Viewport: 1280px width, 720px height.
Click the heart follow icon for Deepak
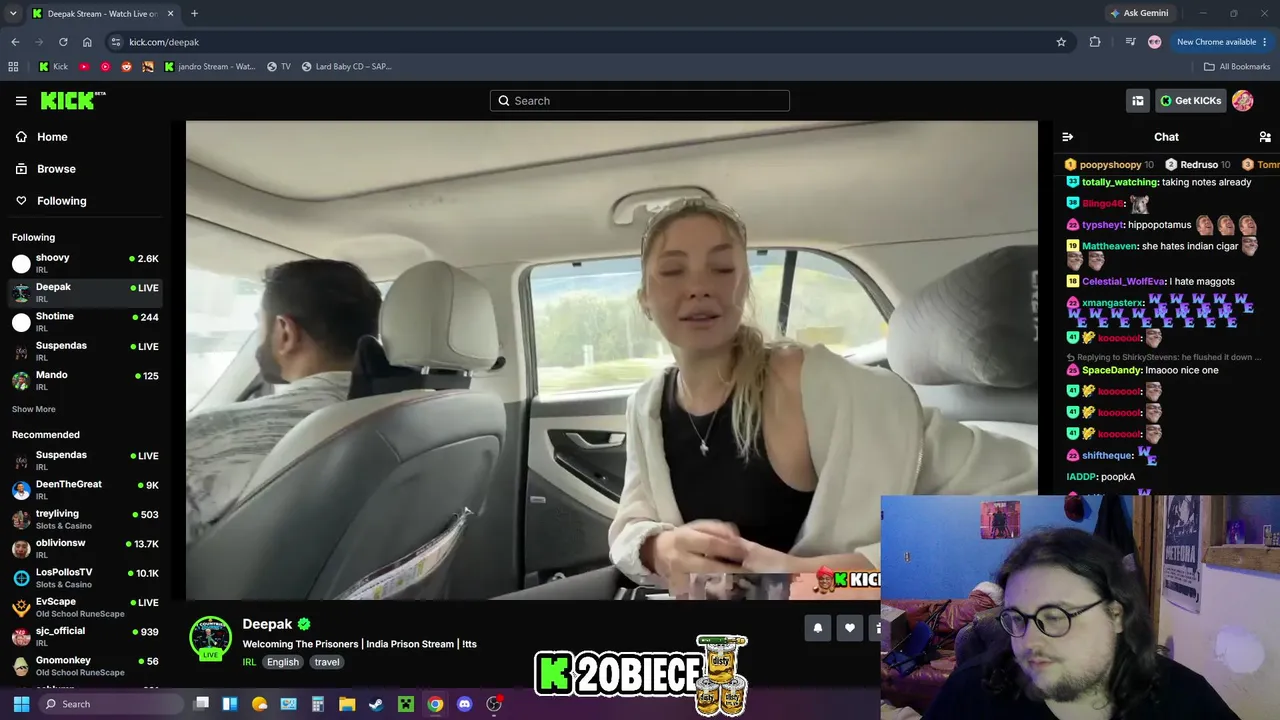[x=850, y=628]
